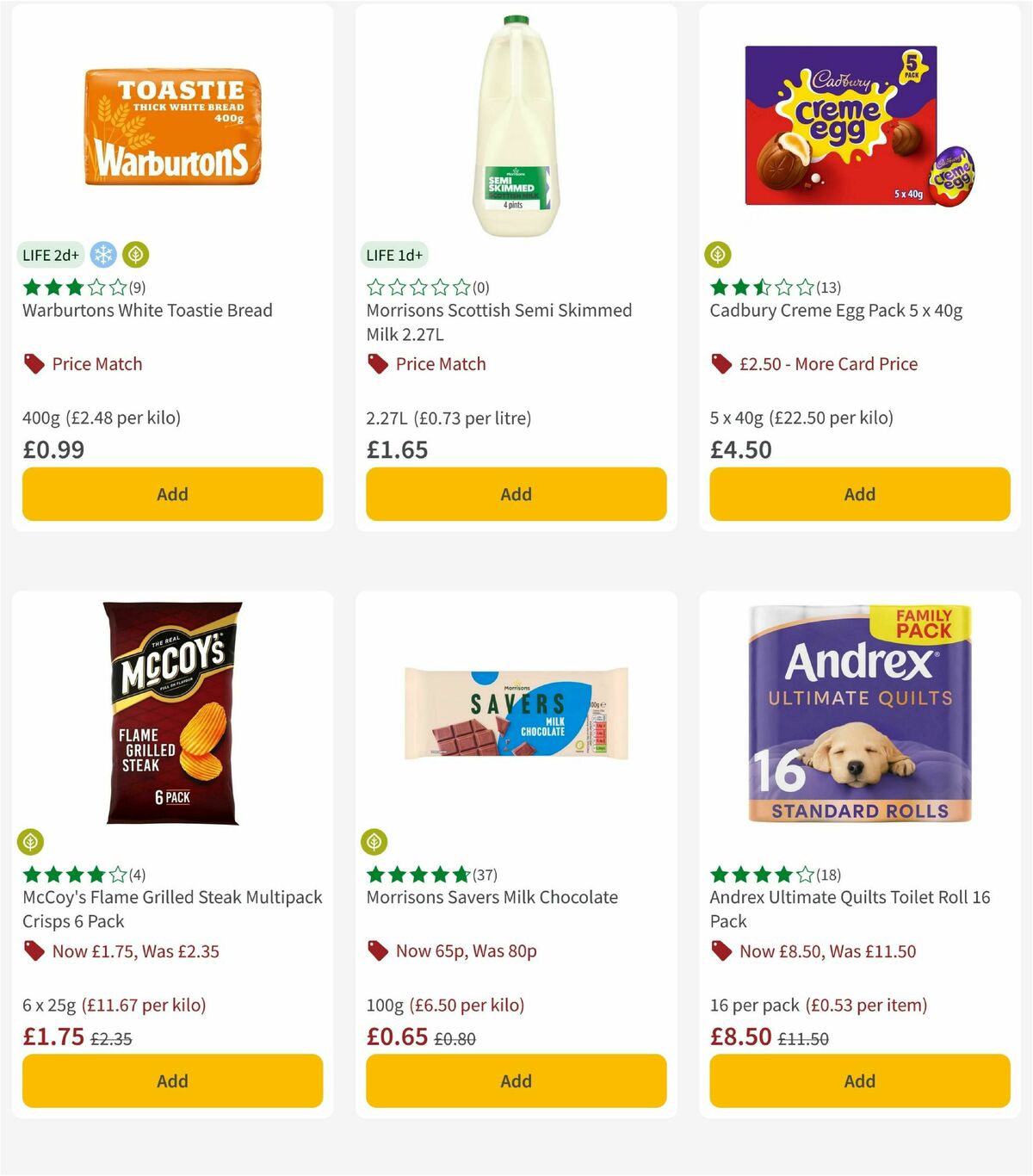Click the green leaf icon on McCoy's crisps card
Image resolution: width=1033 pixels, height=1176 pixels.
28,841
